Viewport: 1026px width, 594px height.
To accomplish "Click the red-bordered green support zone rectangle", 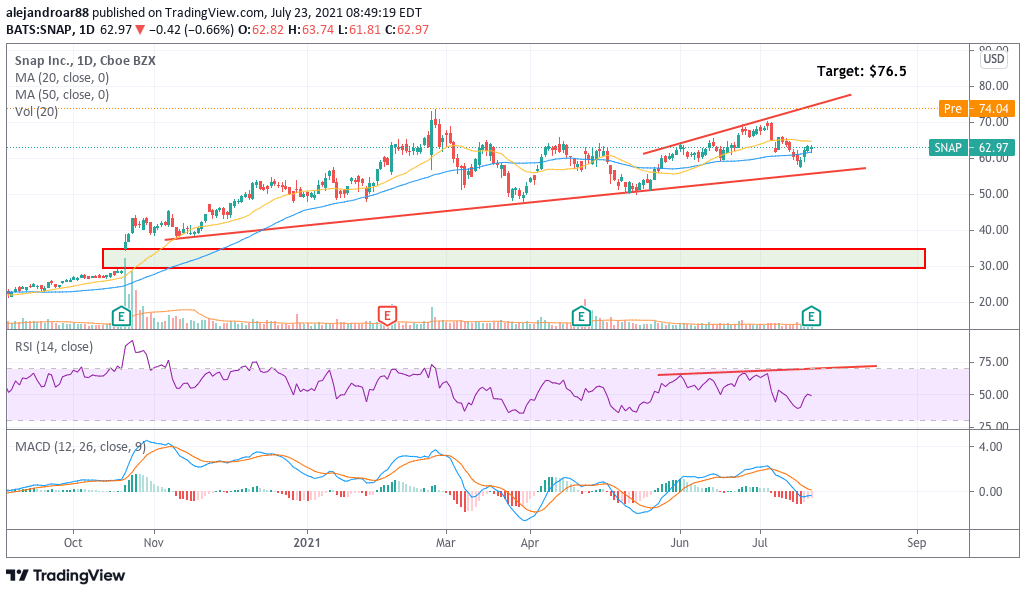I will pos(514,258).
